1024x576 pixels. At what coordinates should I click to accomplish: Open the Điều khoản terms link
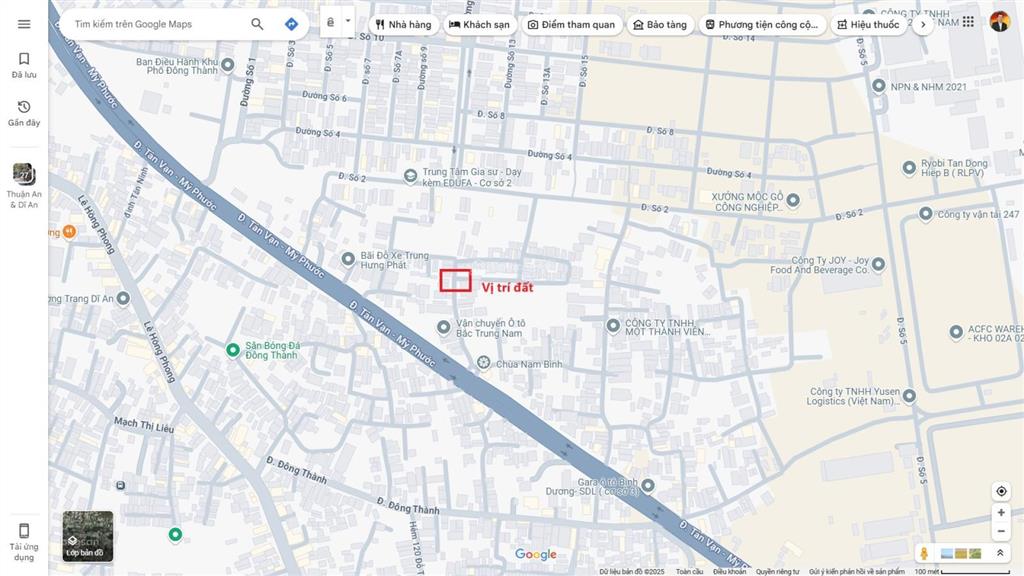729,571
